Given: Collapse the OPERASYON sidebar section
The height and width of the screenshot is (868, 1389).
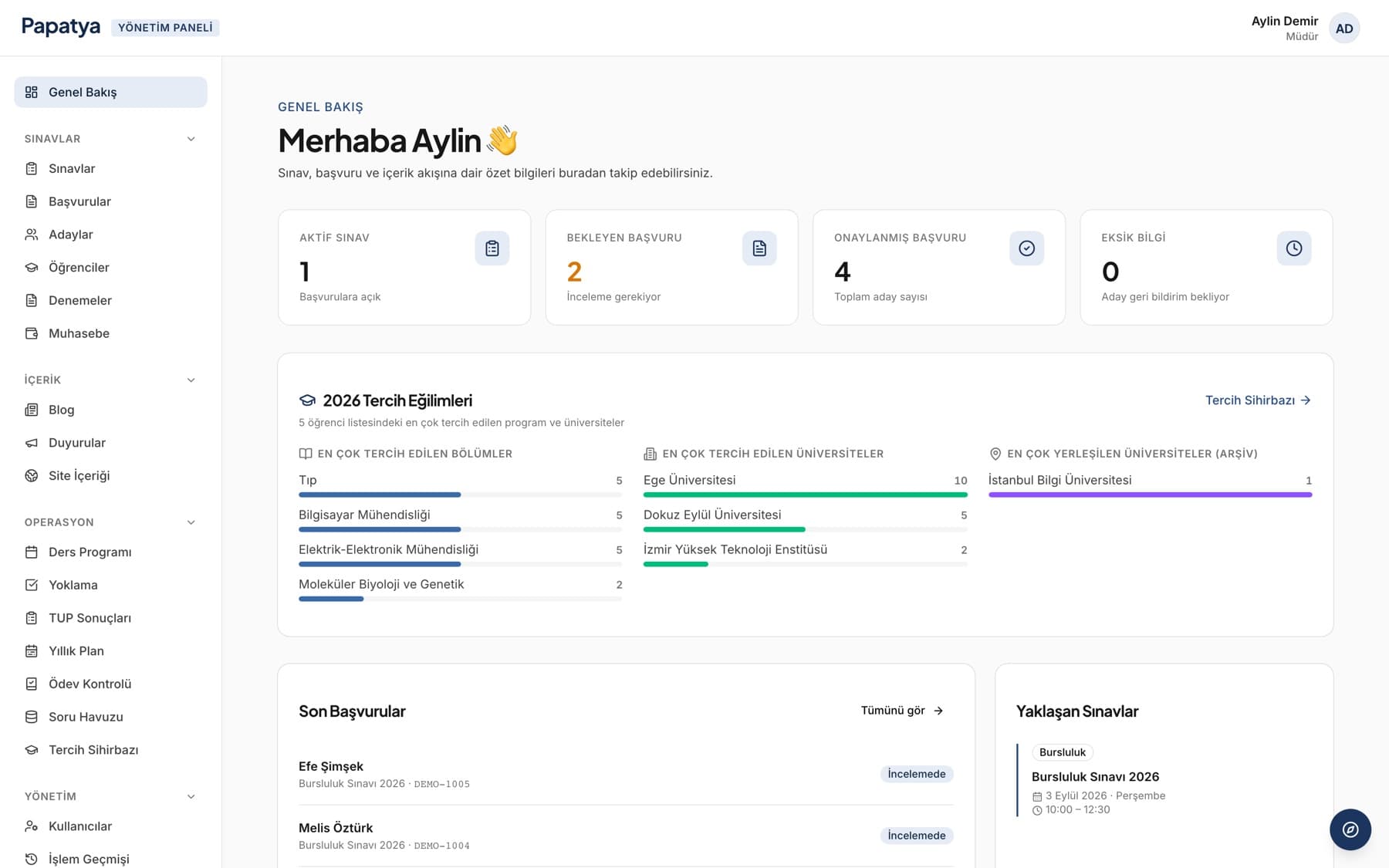Looking at the screenshot, I should (191, 522).
